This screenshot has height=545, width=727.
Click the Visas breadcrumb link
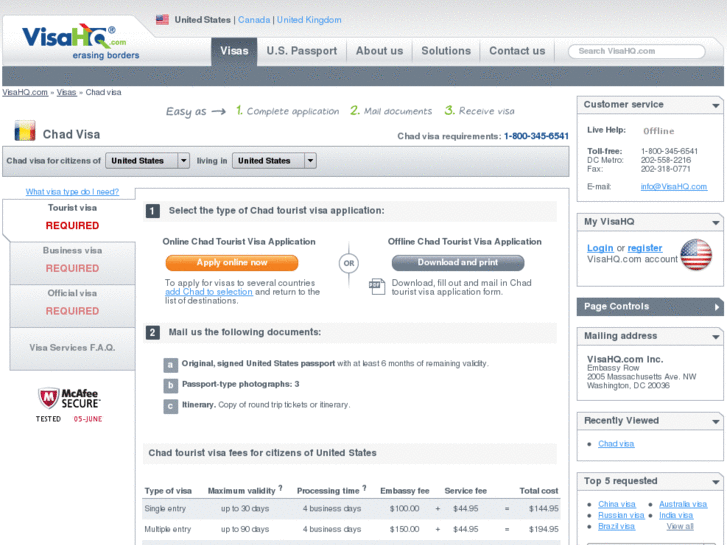pos(66,92)
